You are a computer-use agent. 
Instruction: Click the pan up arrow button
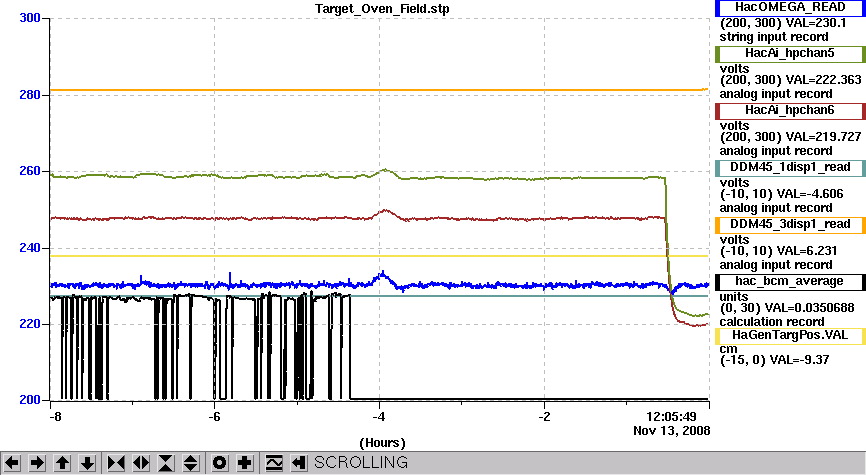62,462
